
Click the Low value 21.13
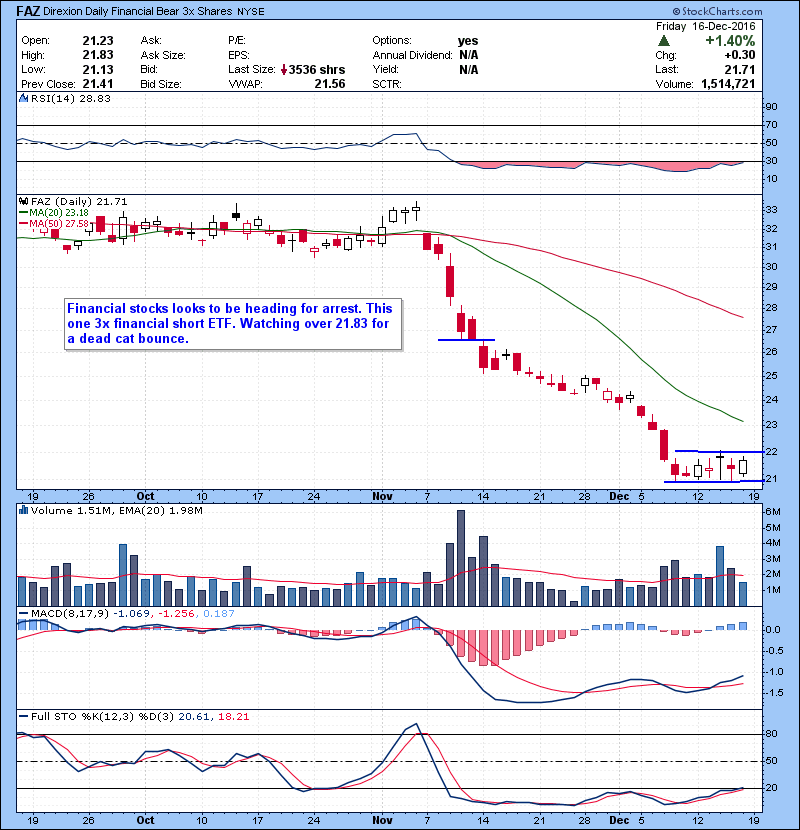click(98, 69)
